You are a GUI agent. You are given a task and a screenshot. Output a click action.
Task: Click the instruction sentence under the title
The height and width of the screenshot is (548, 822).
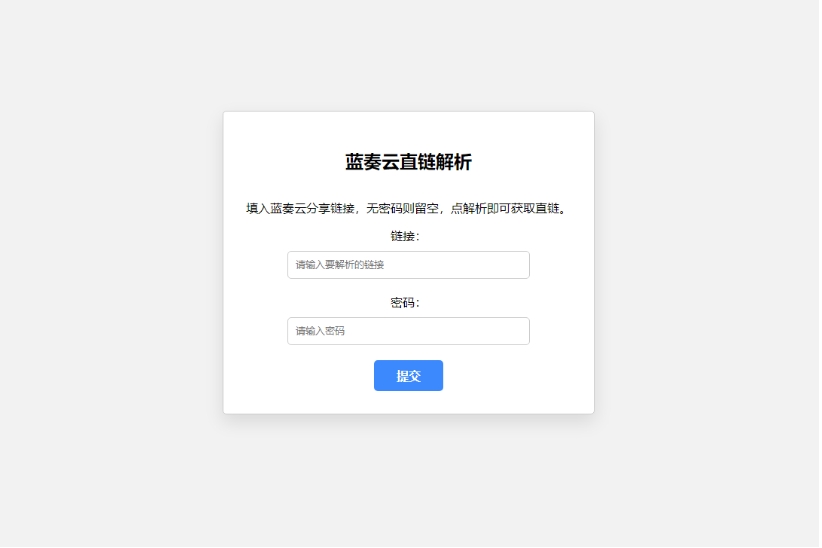point(408,209)
